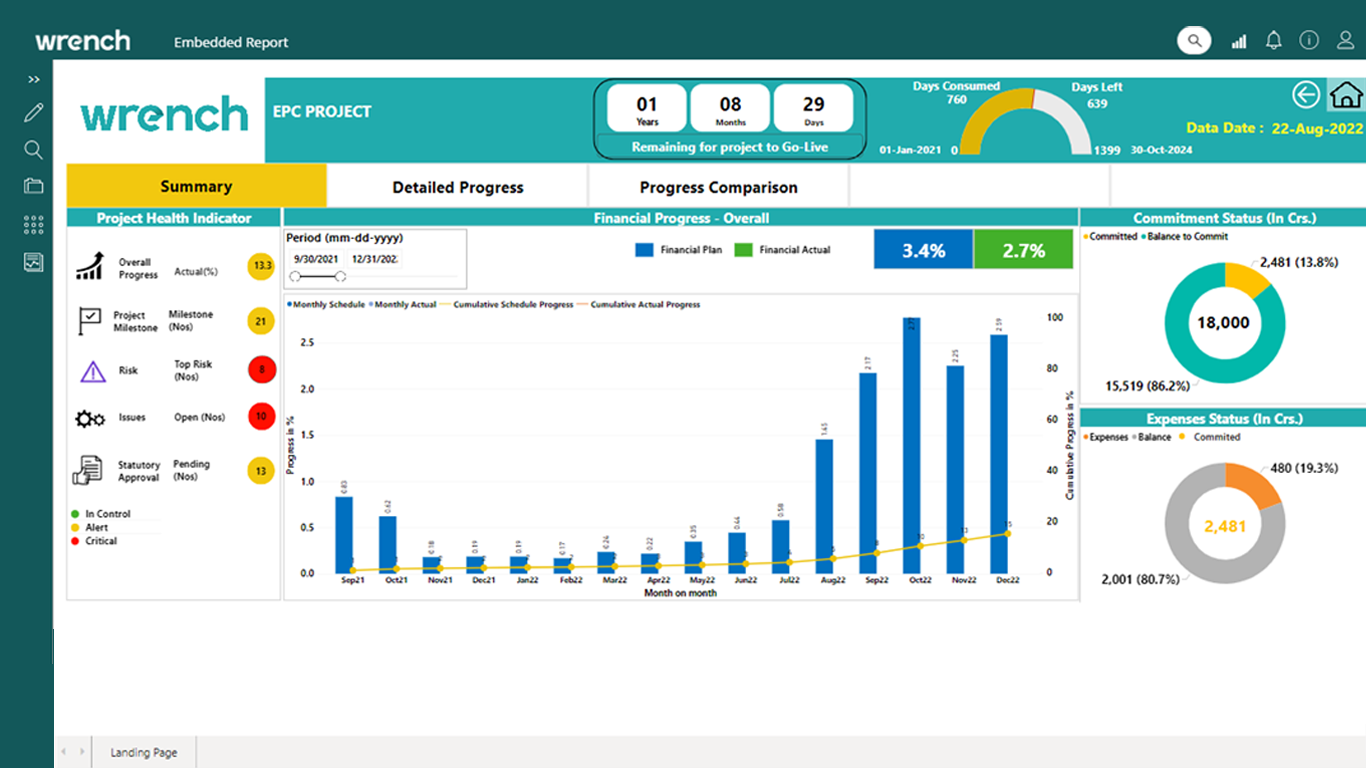
Task: Select the Summary tab
Action: [196, 186]
